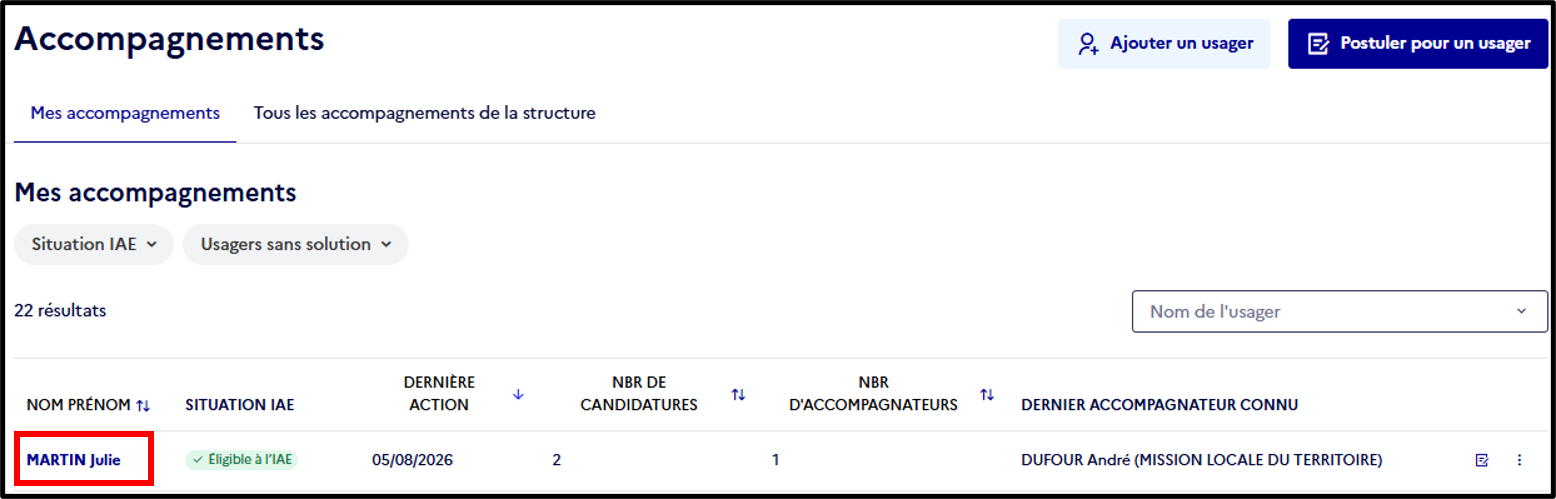
Task: Sort by DERNIÈRE ACTION down arrow
Action: click(x=518, y=394)
